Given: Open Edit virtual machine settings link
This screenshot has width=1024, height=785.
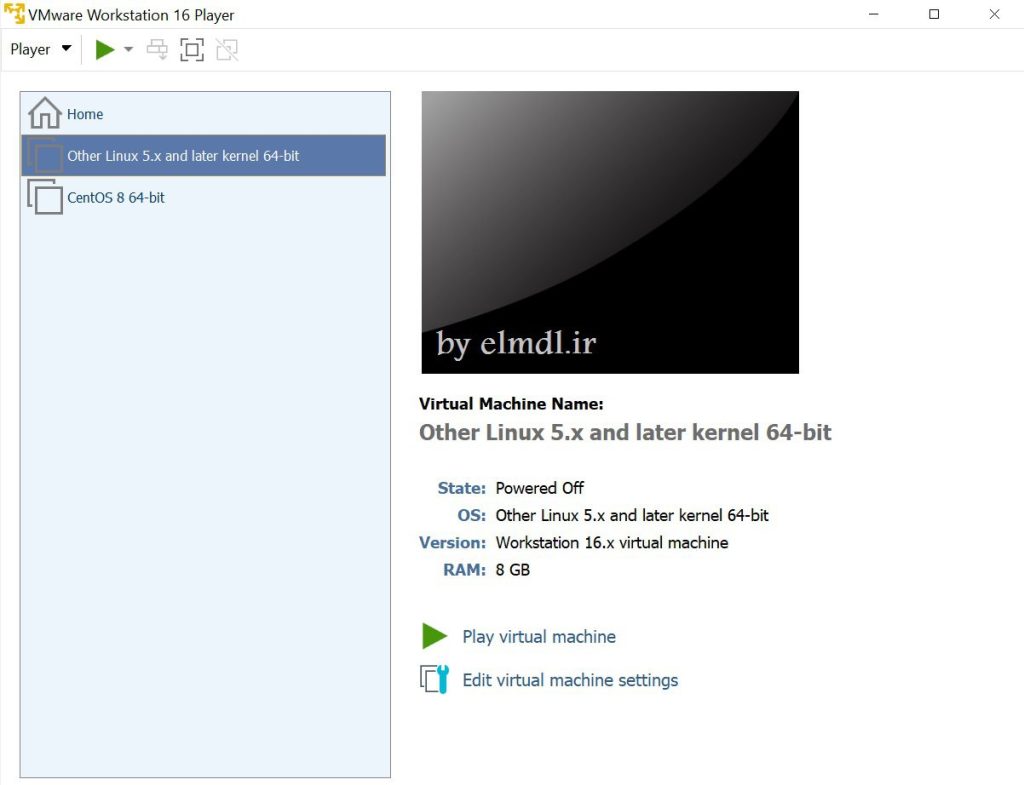Looking at the screenshot, I should [570, 680].
